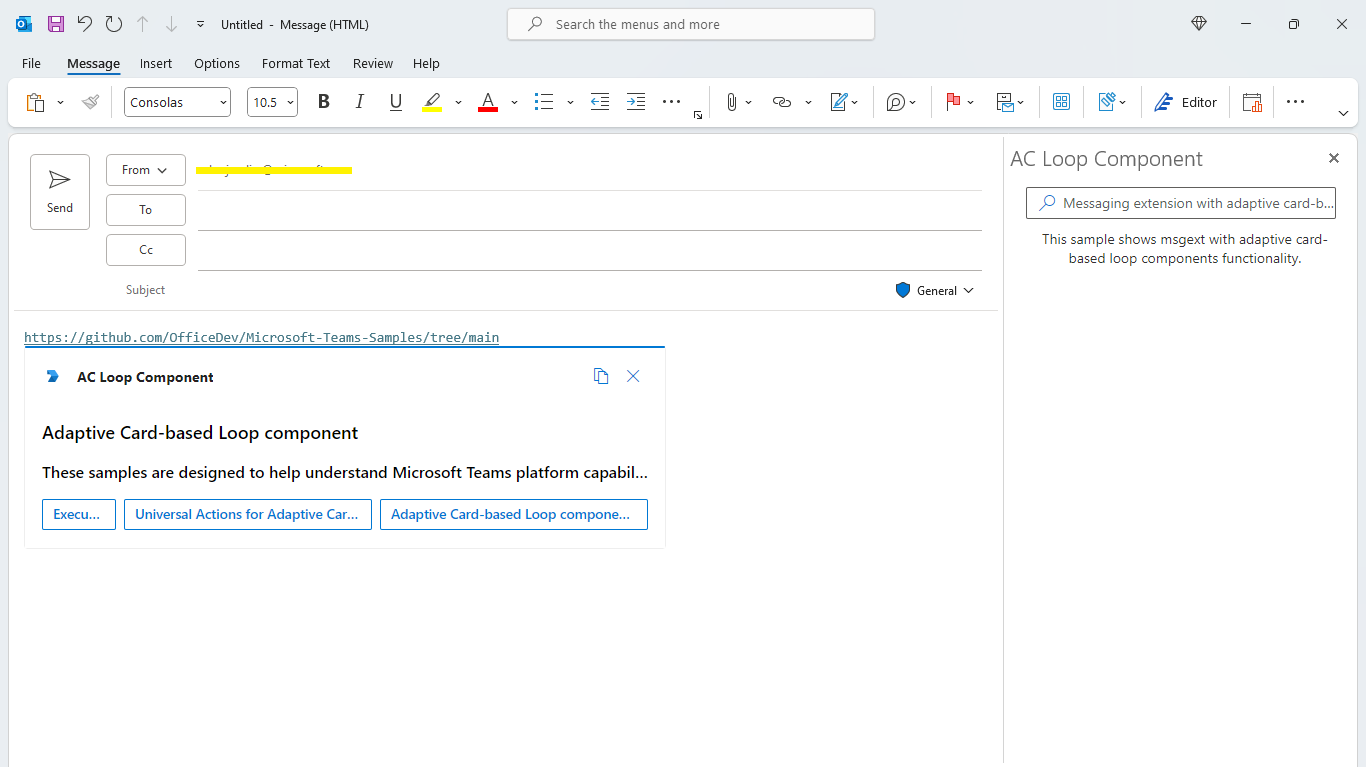The width and height of the screenshot is (1366, 768).
Task: Switch to the Review tab
Action: [x=373, y=63]
